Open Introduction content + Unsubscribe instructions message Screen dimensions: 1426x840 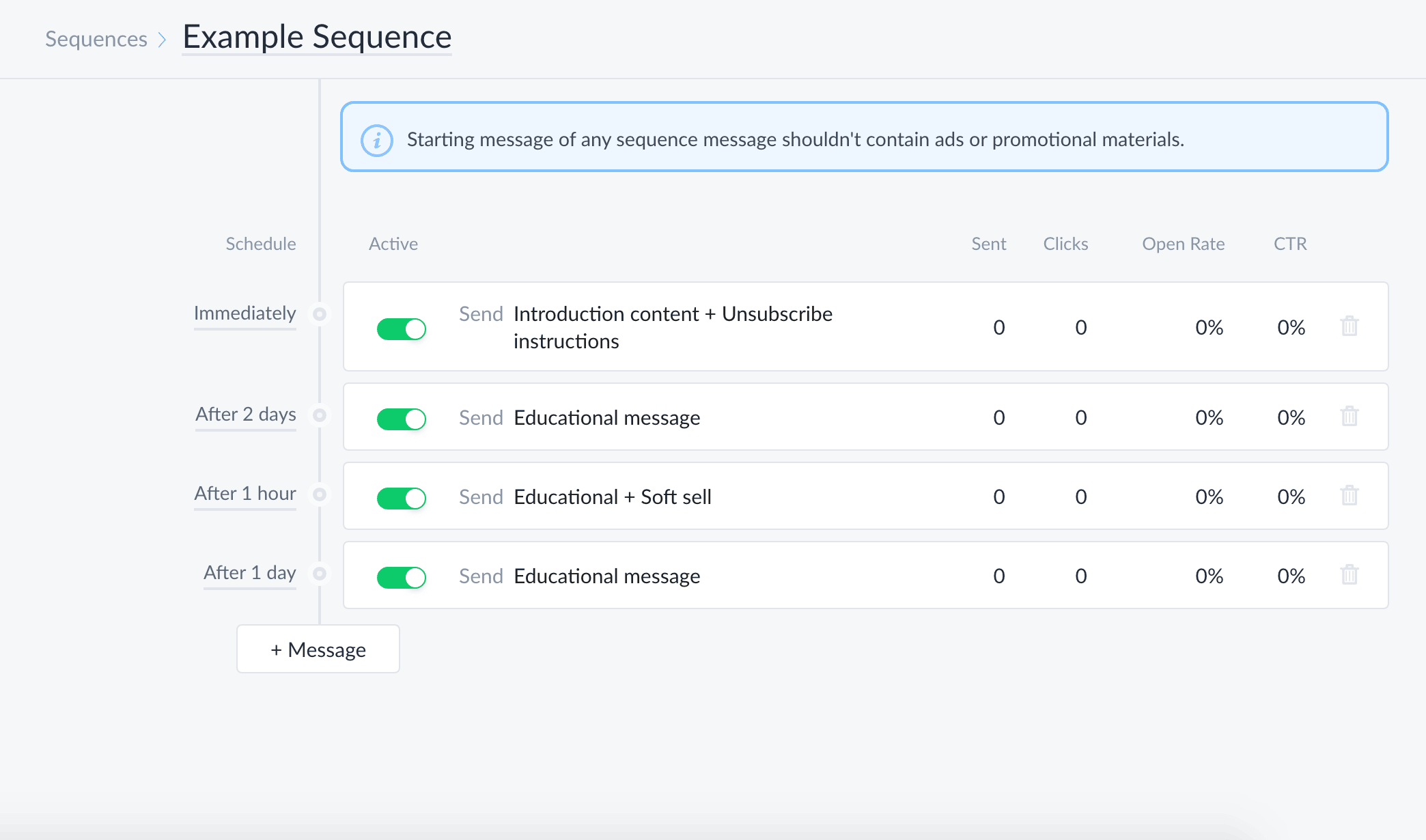(673, 327)
